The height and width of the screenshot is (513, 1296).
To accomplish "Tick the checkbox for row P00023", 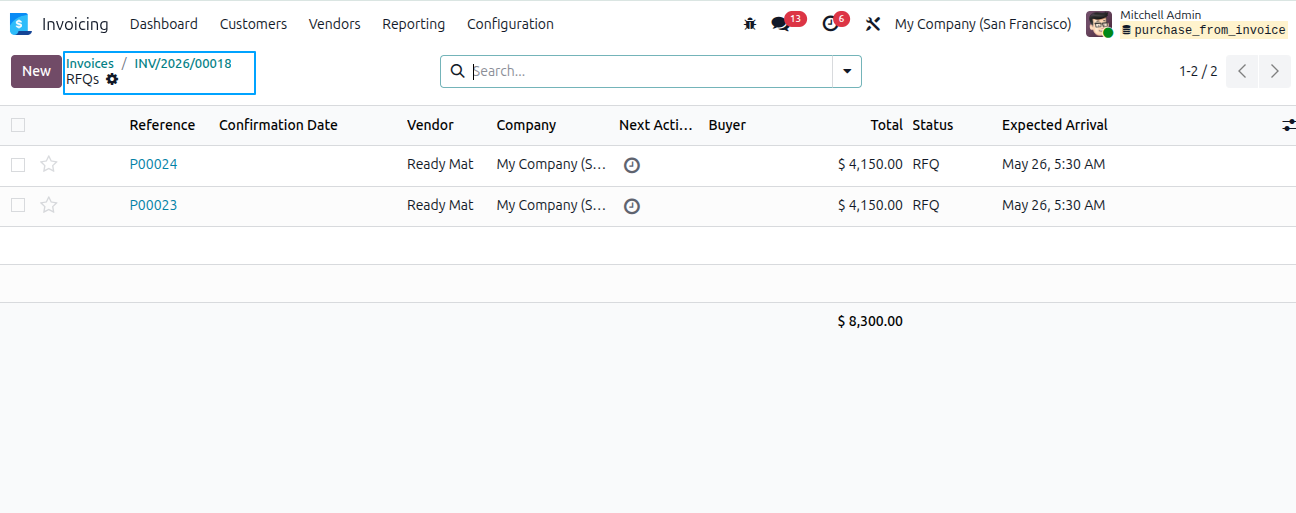I will pos(18,205).
